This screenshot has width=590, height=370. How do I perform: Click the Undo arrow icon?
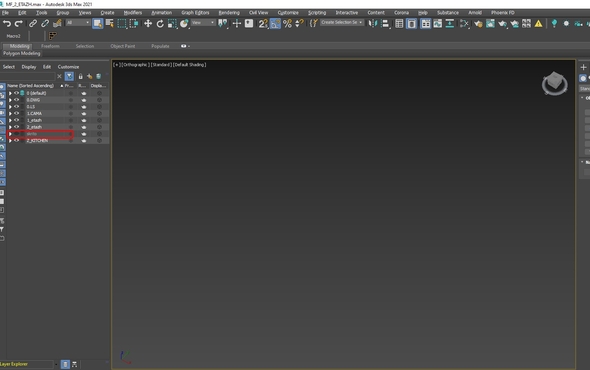pyautogui.click(x=7, y=23)
